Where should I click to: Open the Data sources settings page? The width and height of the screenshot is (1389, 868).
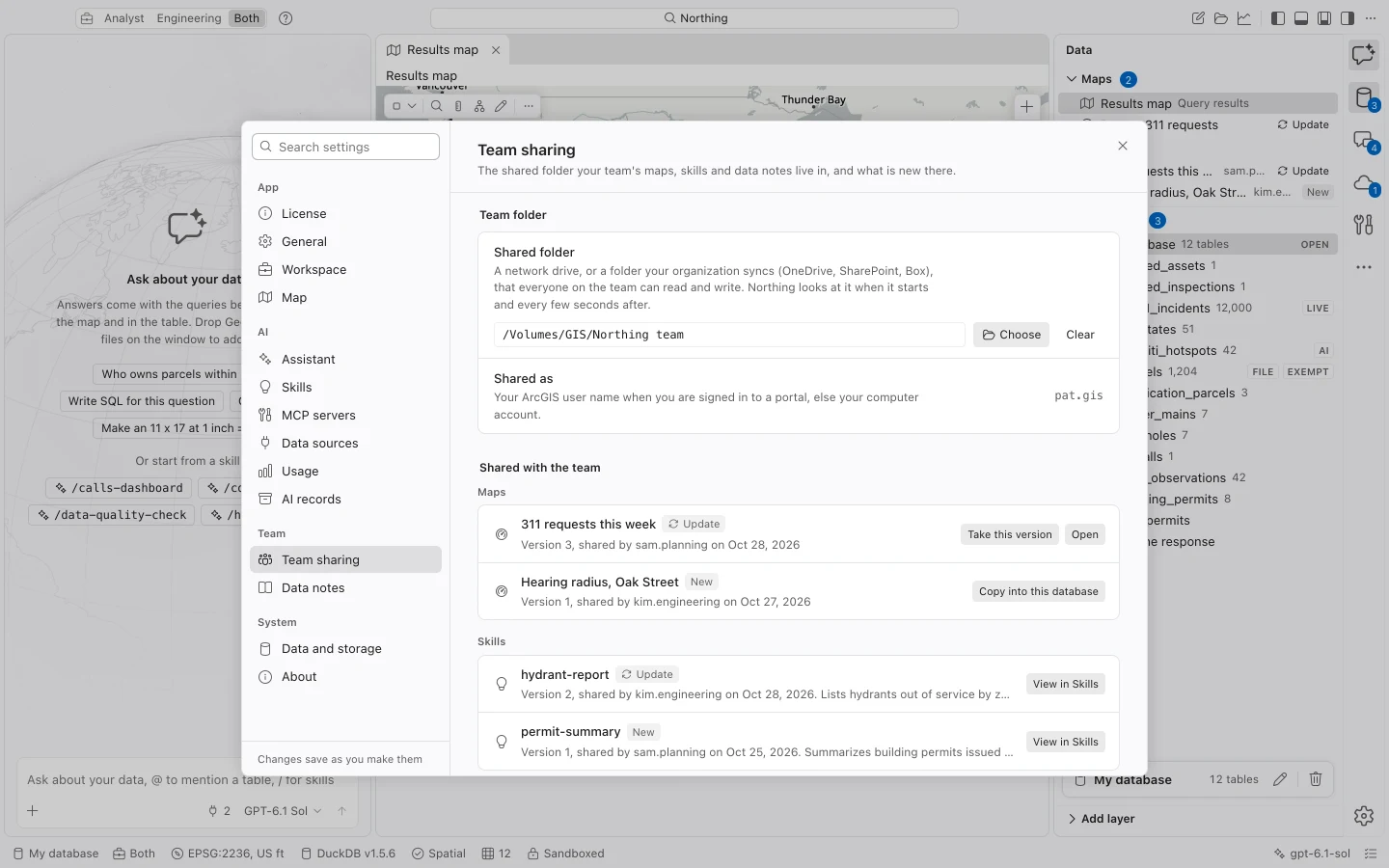(345, 444)
